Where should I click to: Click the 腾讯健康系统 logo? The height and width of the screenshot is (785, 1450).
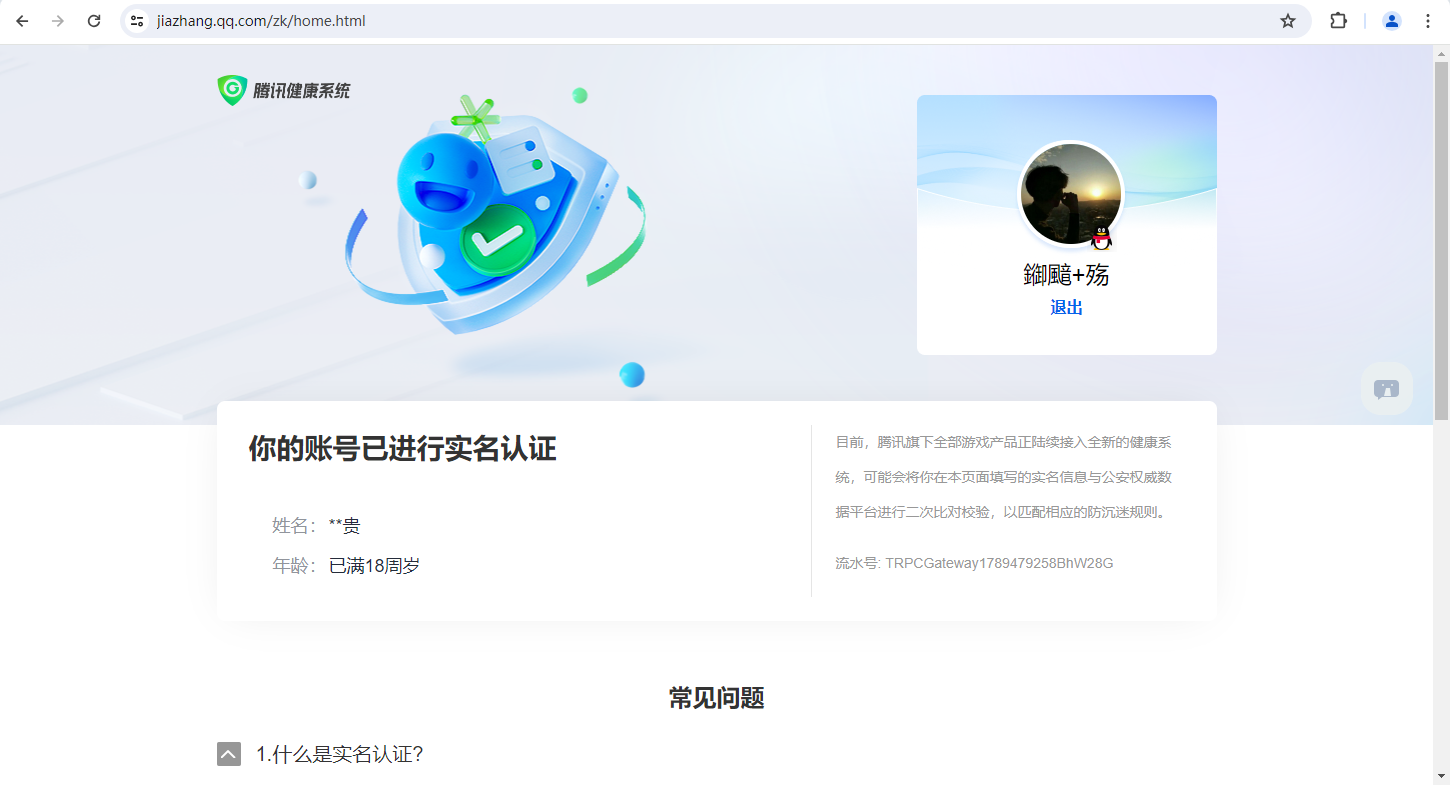(284, 90)
